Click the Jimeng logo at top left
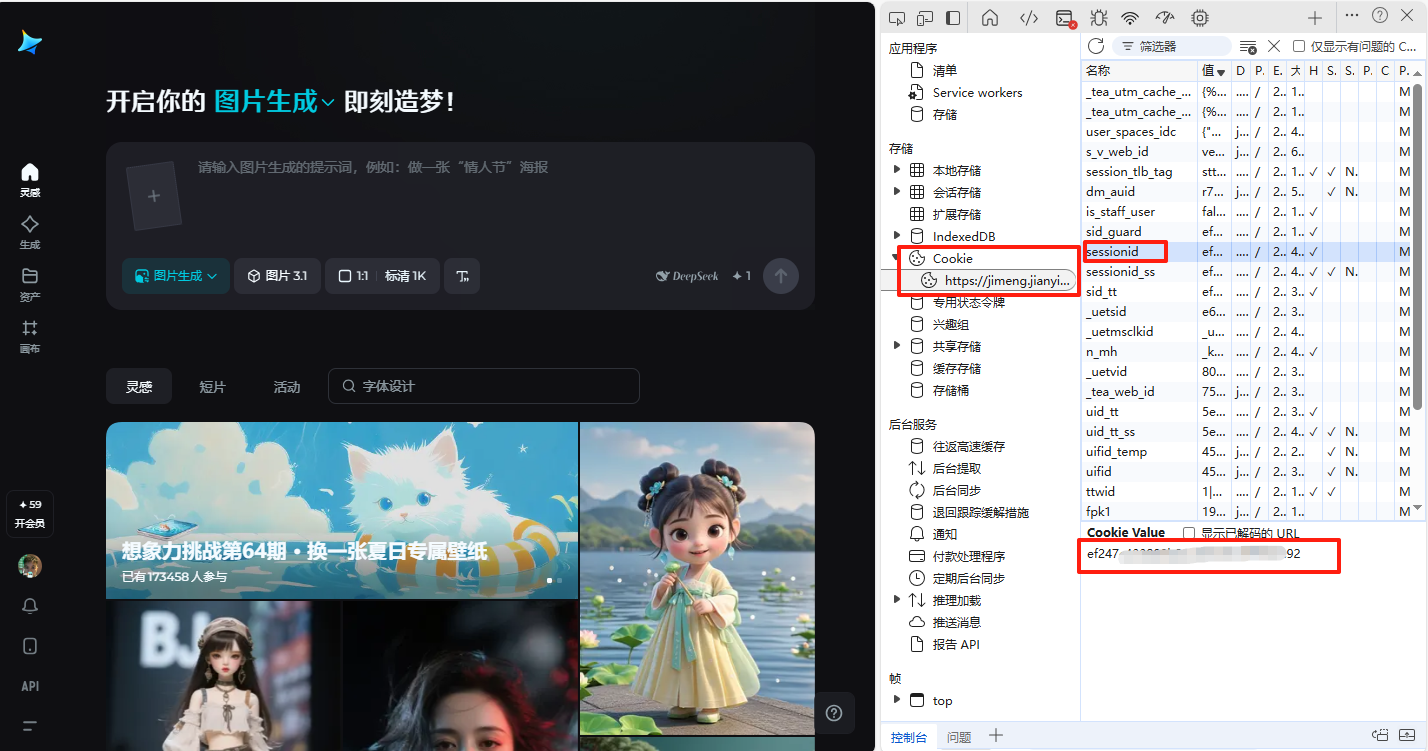This screenshot has height=751, width=1428. point(30,42)
